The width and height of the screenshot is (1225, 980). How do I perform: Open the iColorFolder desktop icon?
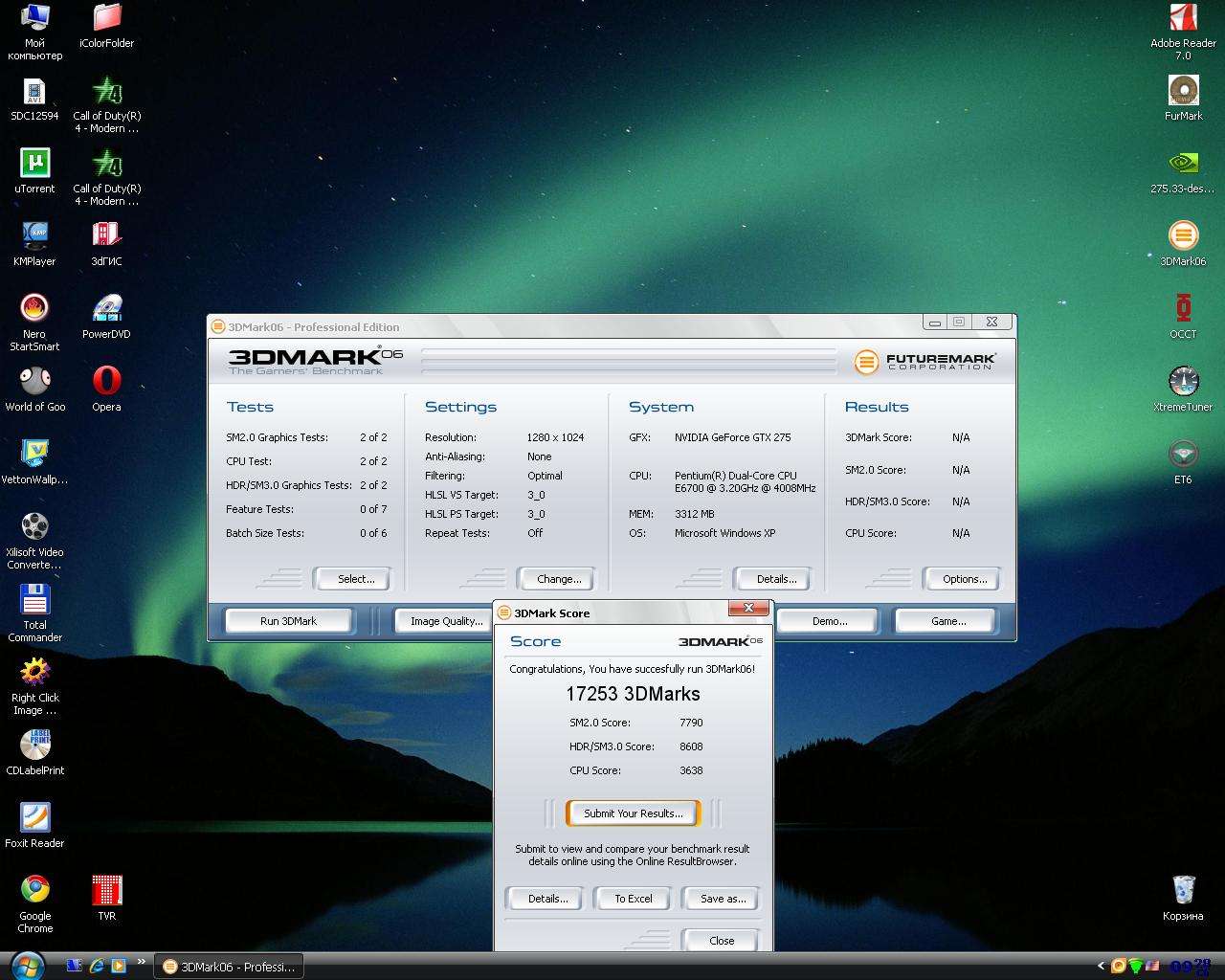pyautogui.click(x=106, y=26)
